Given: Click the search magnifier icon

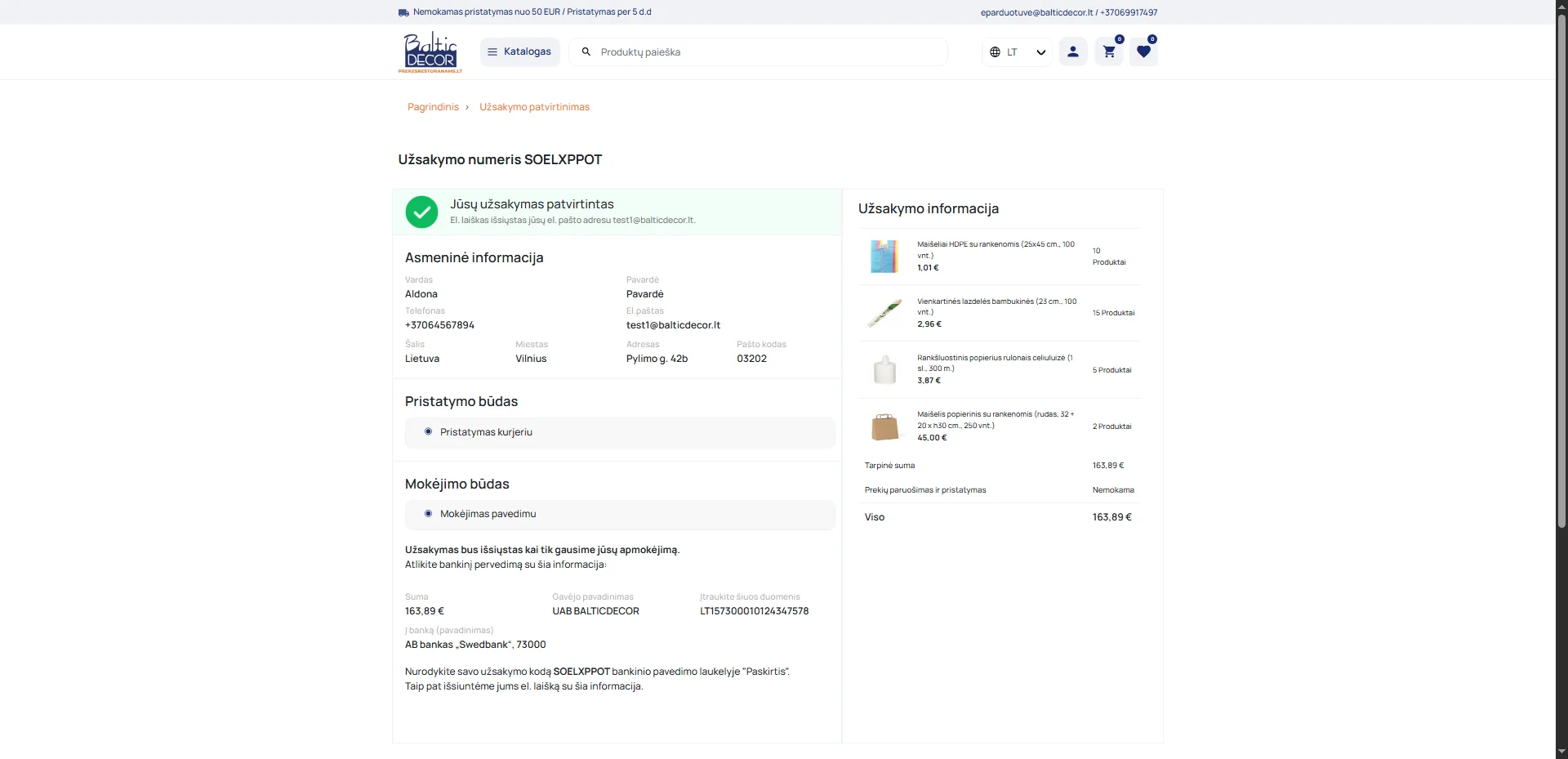Looking at the screenshot, I should pos(585,51).
